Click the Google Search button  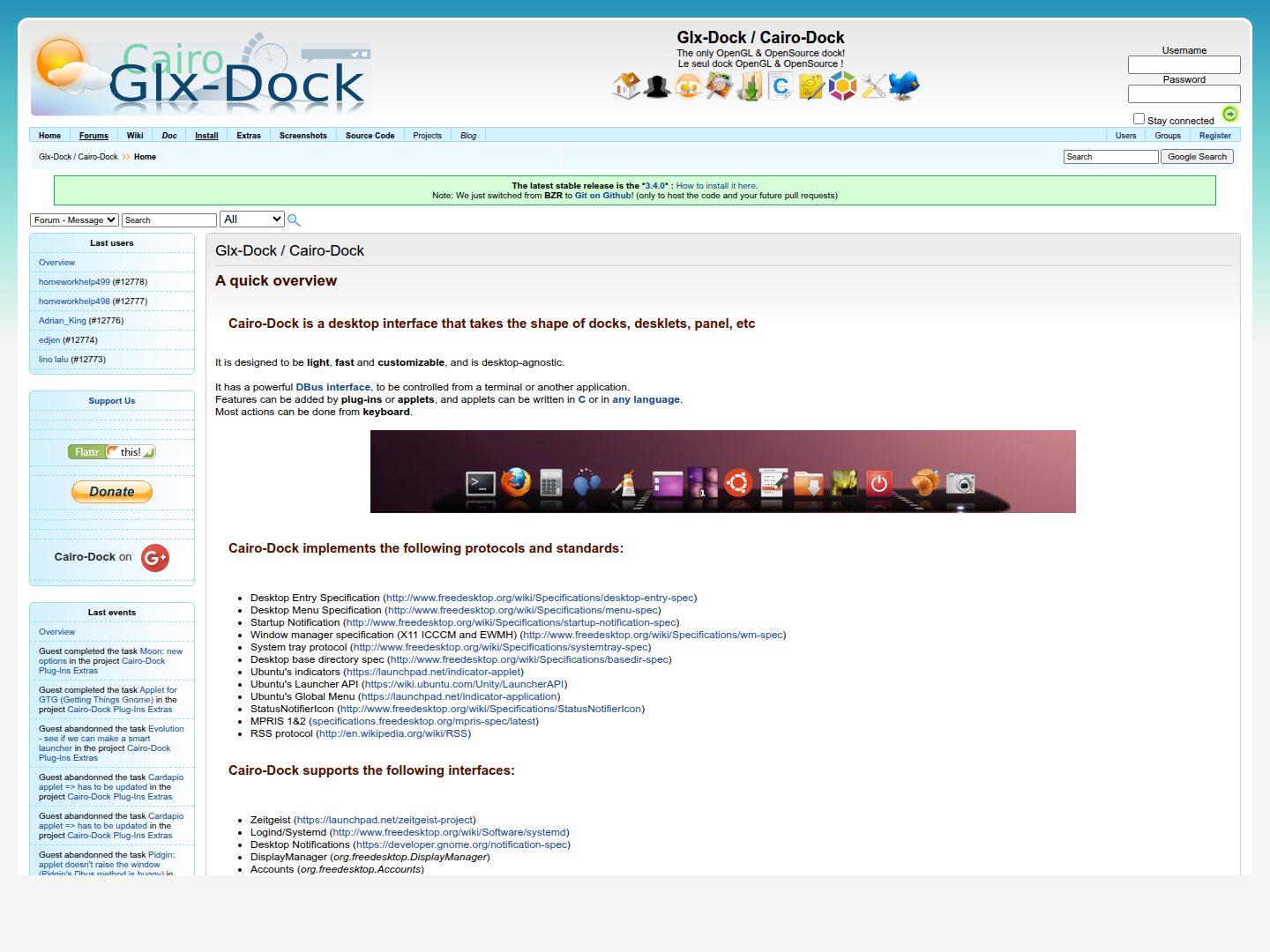click(1197, 157)
